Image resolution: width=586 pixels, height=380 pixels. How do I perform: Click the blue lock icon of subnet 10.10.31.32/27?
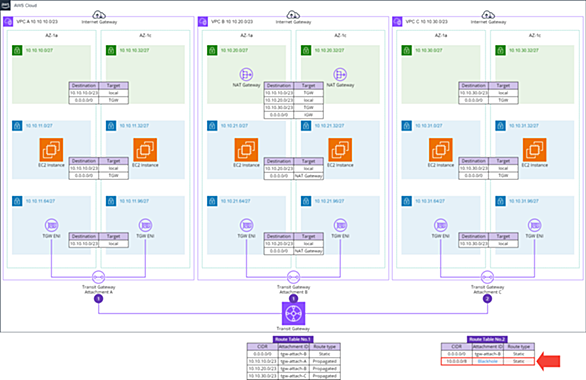pos(500,126)
